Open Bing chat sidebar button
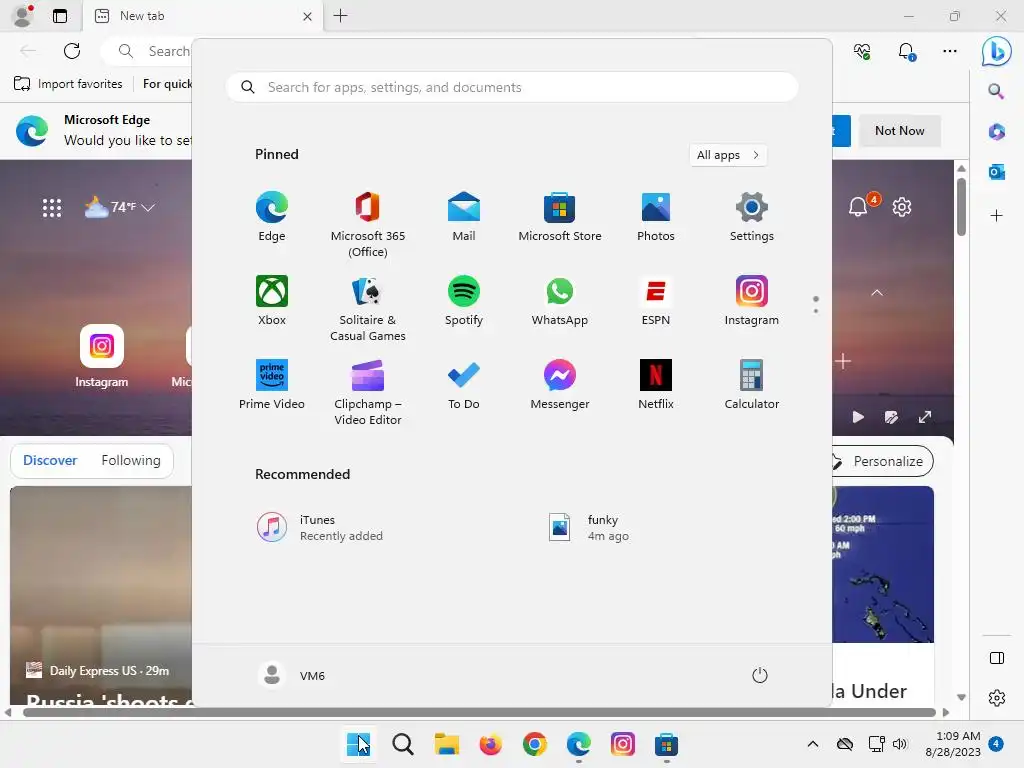Screen dimensions: 1024x768 coord(997,51)
